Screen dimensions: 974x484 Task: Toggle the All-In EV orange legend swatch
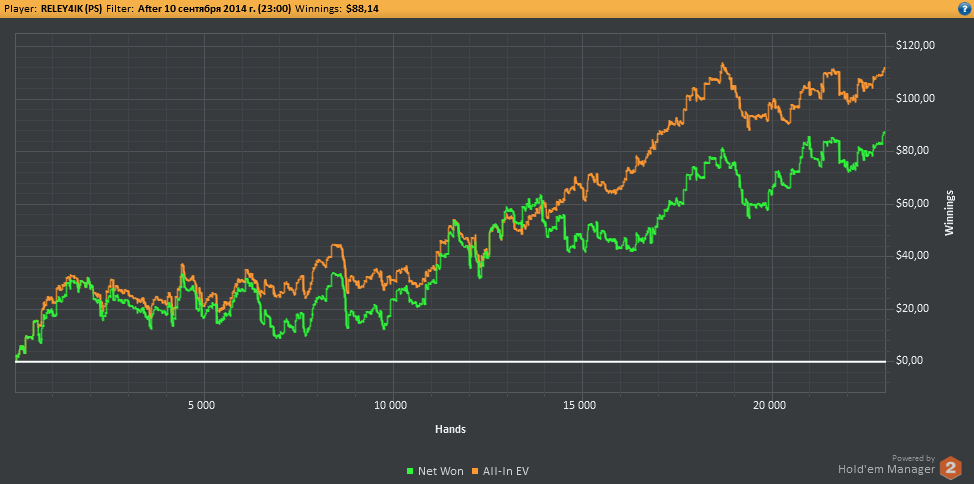coord(476,472)
